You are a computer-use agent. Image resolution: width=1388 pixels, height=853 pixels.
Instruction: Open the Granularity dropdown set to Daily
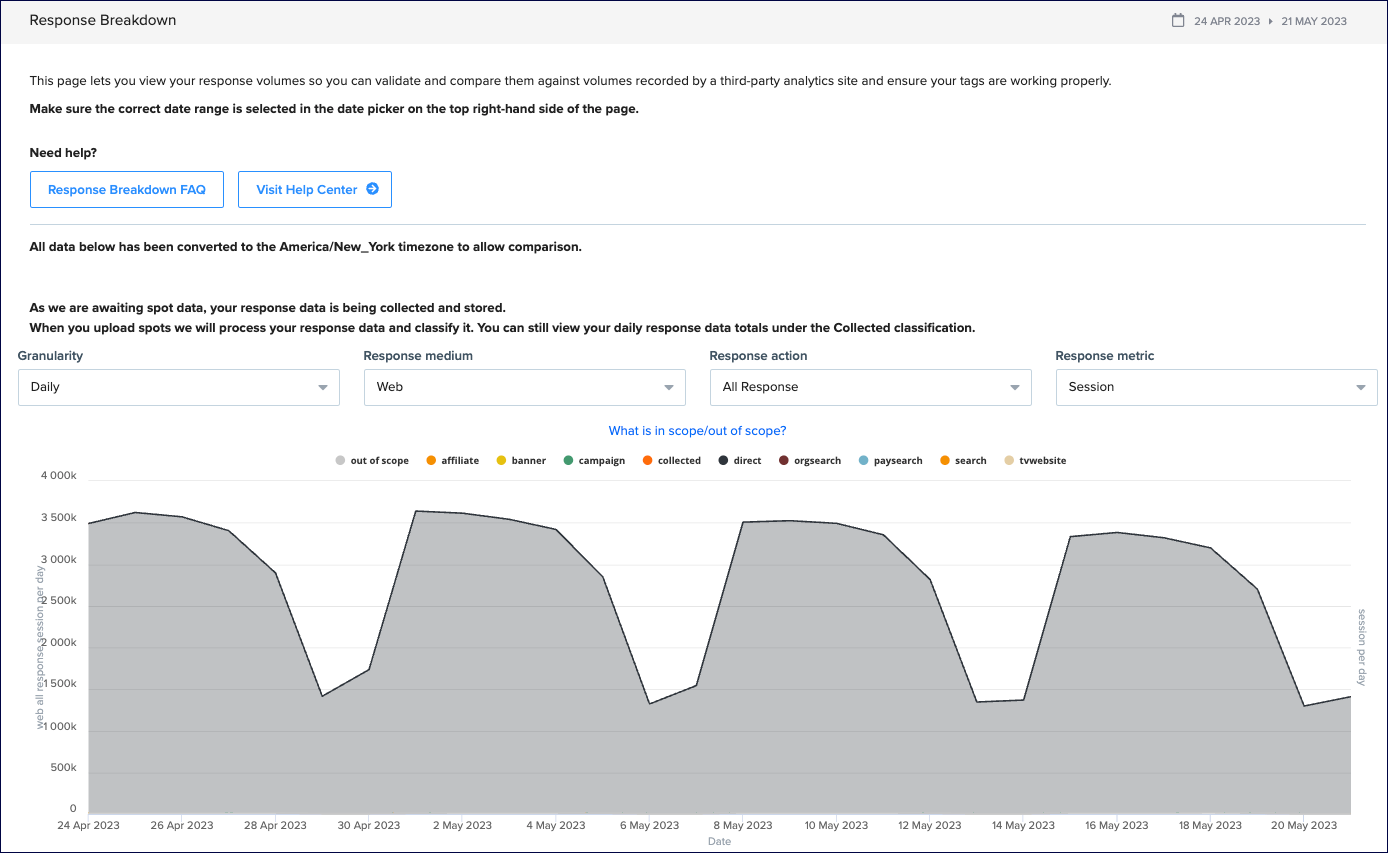coord(179,387)
